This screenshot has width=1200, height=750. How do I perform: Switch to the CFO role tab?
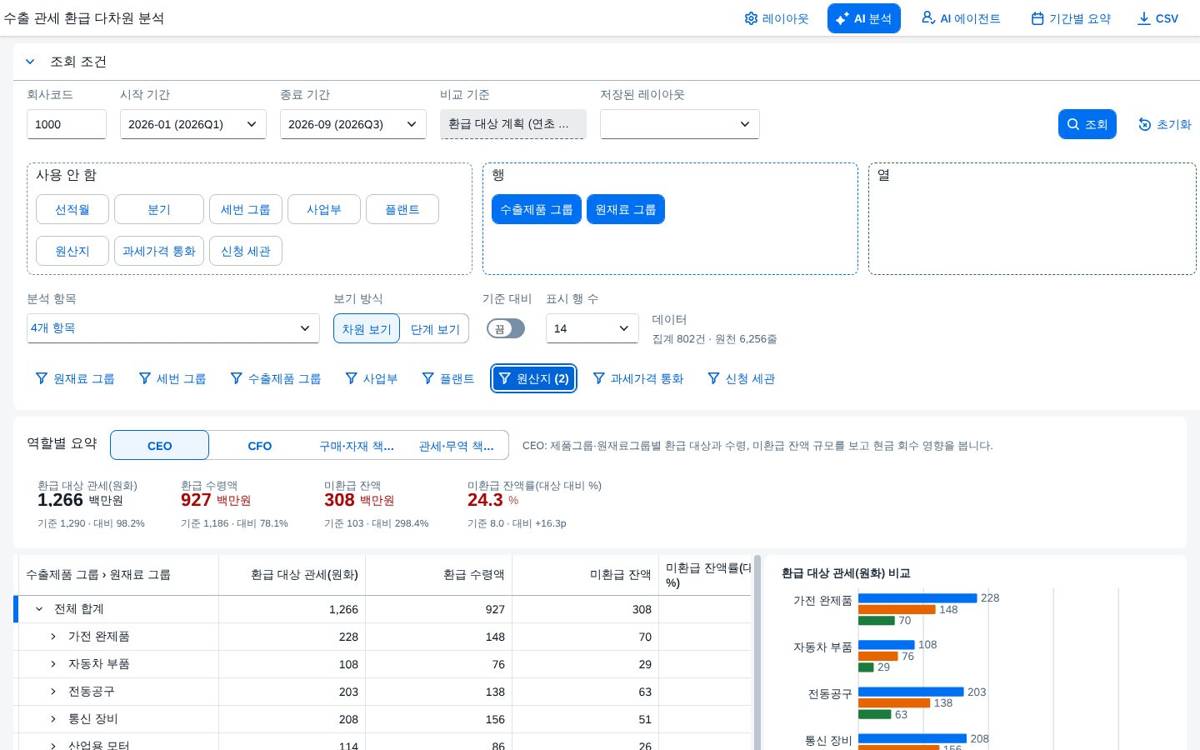click(x=260, y=445)
